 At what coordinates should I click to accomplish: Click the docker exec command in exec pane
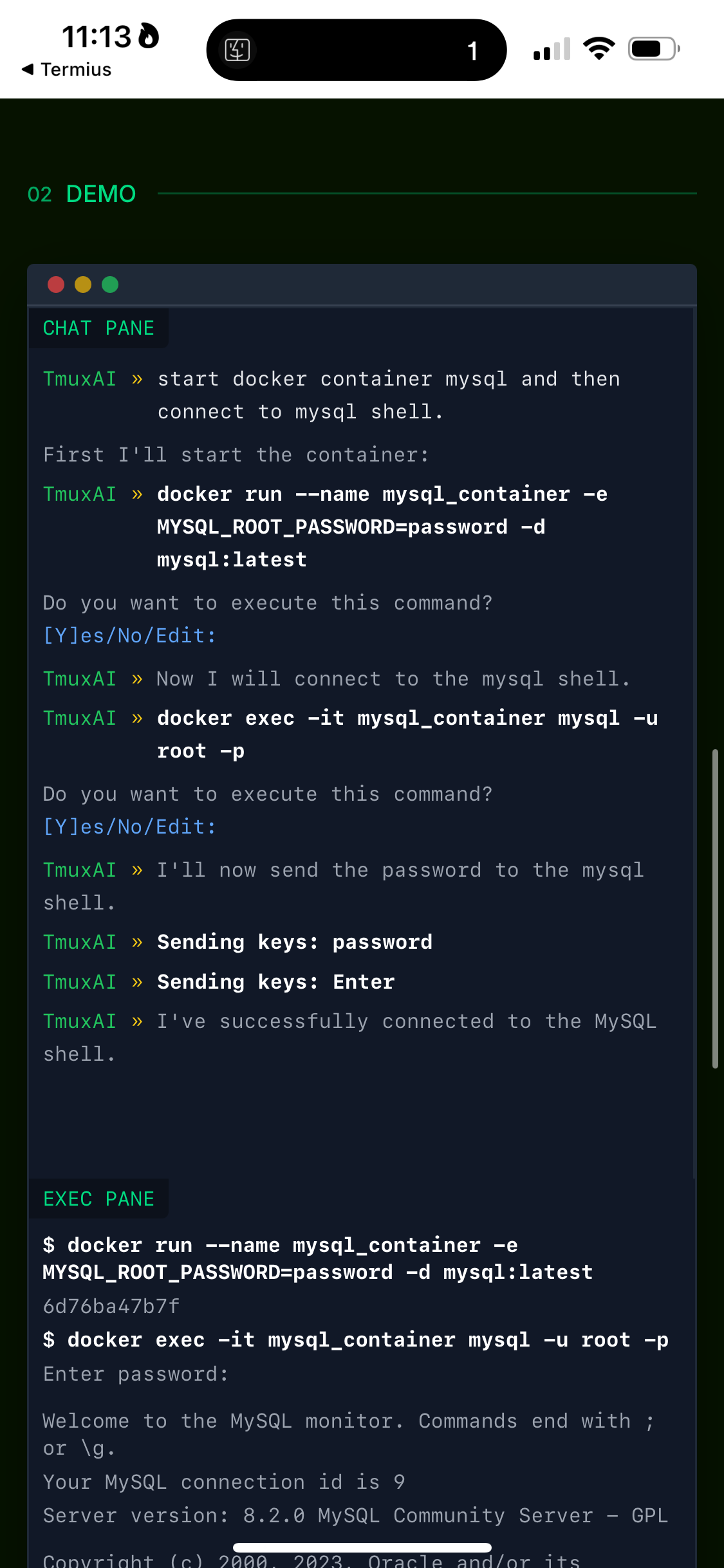[356, 1340]
